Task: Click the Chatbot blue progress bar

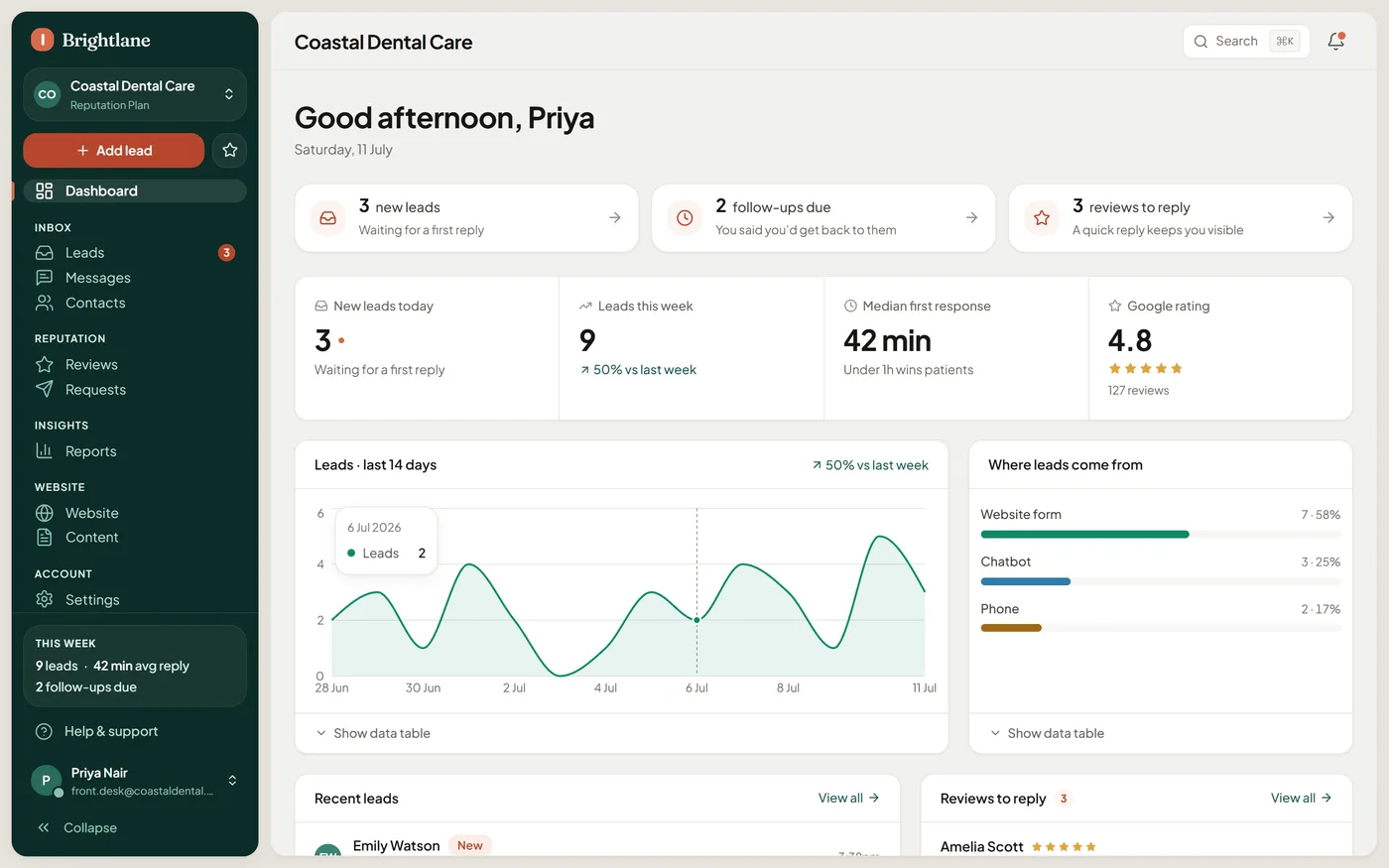Action: [x=1026, y=581]
